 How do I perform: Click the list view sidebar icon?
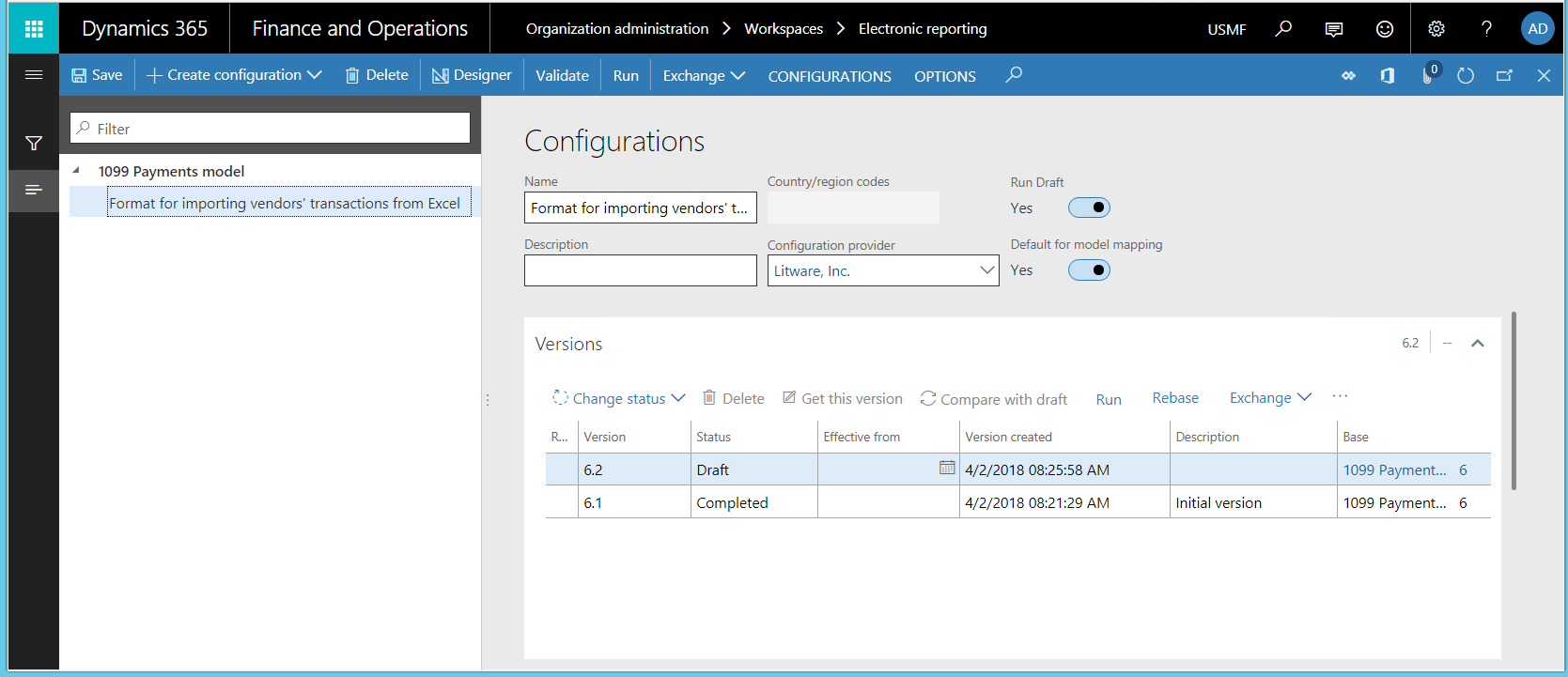click(34, 190)
